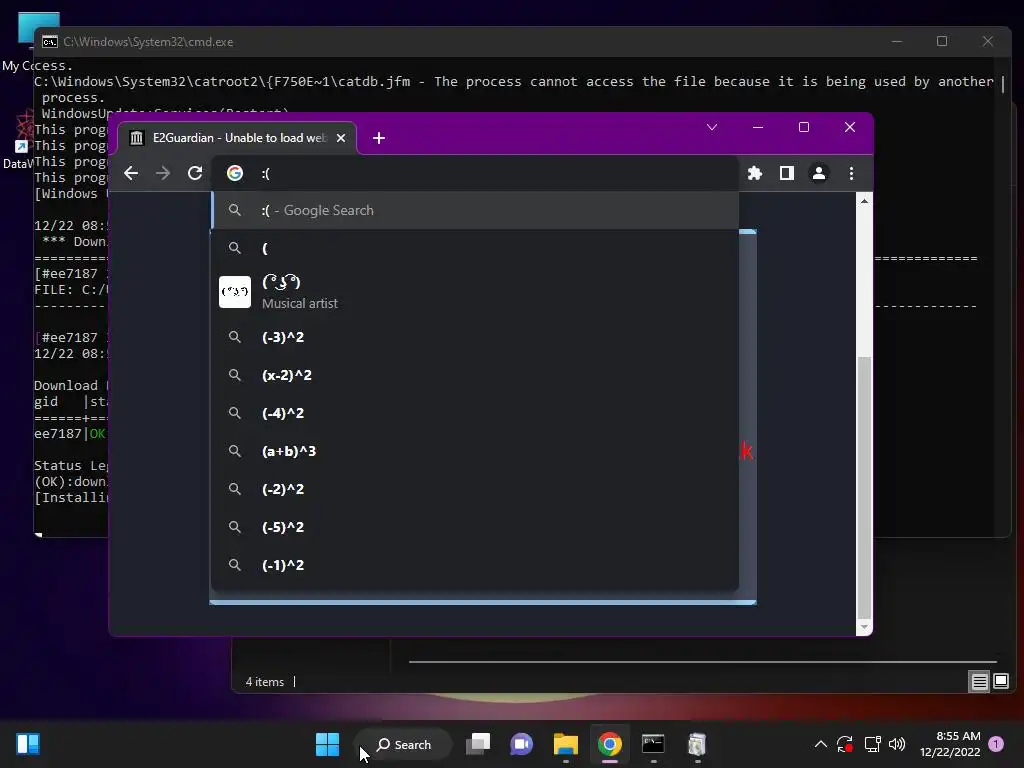The height and width of the screenshot is (768, 1024).
Task: Switch File Explorer to details view
Action: [x=980, y=682]
